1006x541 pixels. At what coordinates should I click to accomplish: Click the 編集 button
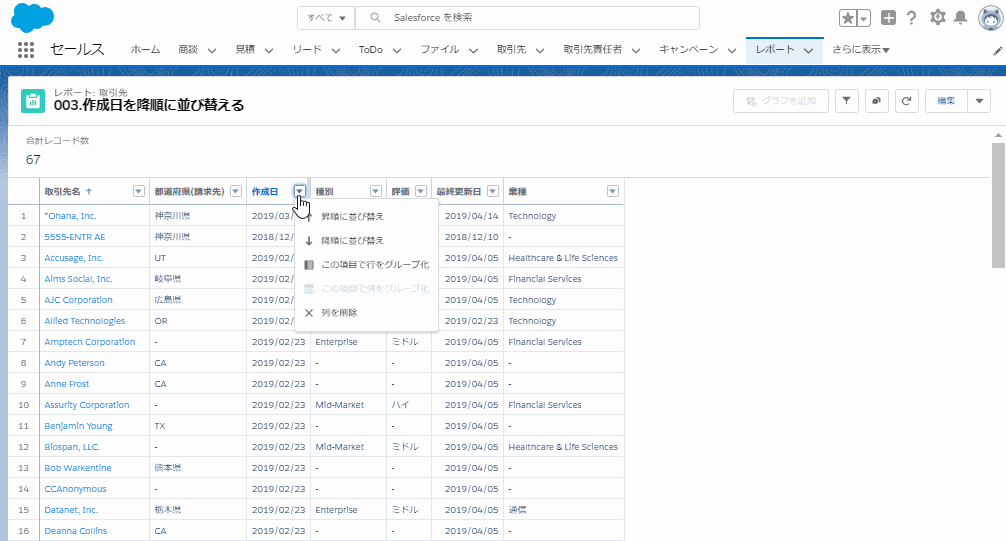[946, 101]
